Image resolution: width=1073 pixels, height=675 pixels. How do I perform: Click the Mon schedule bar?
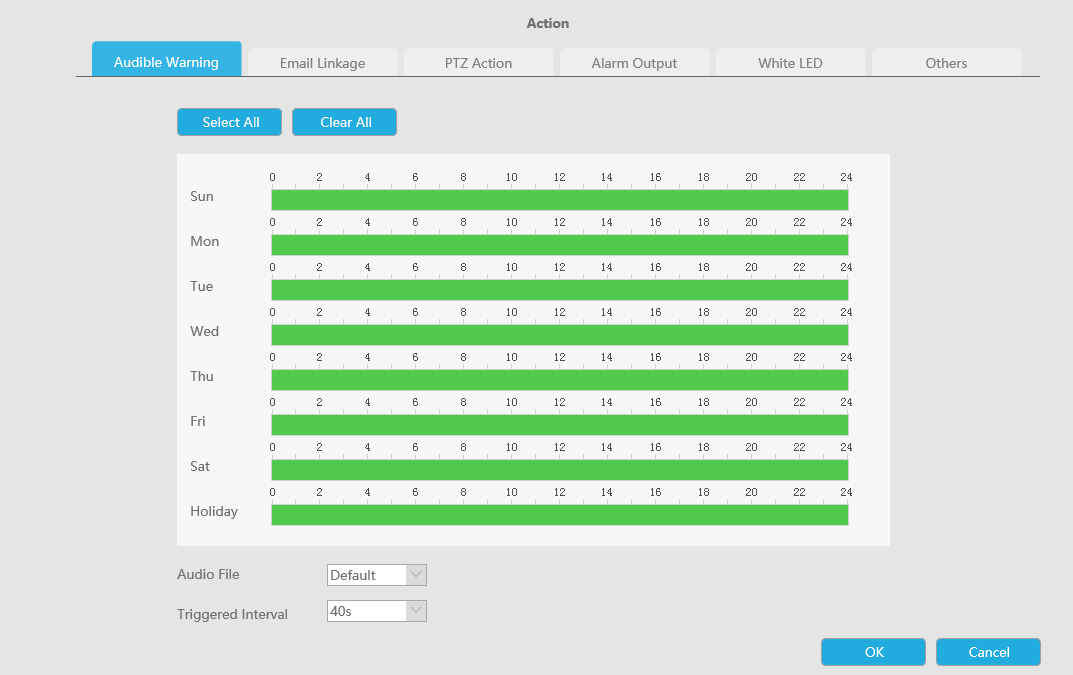tap(560, 245)
